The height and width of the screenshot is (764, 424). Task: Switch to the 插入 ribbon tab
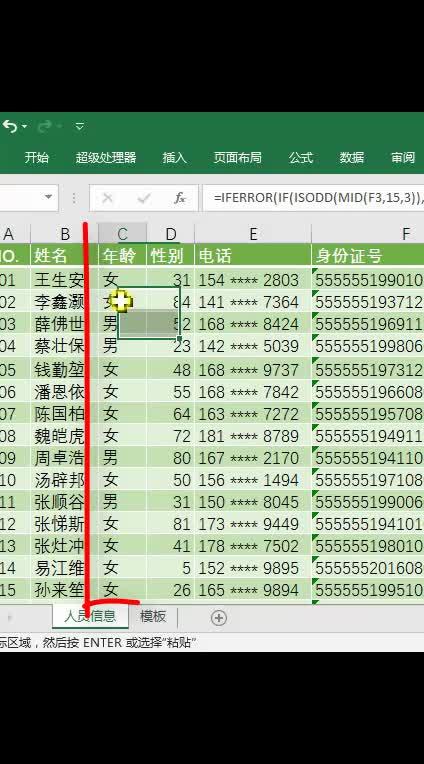[174, 157]
